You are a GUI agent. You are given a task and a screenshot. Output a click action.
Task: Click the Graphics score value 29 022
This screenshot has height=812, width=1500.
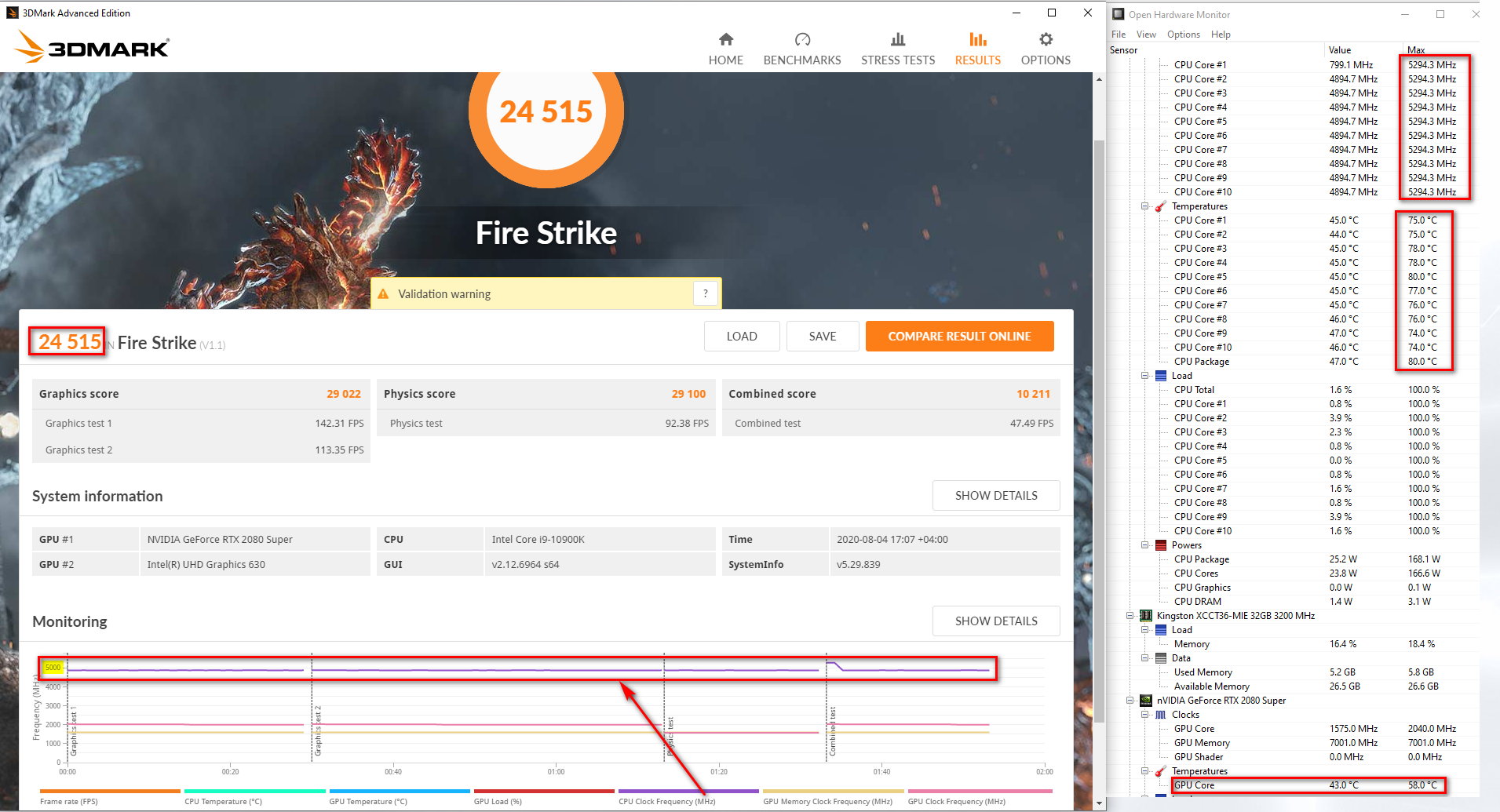coord(344,394)
